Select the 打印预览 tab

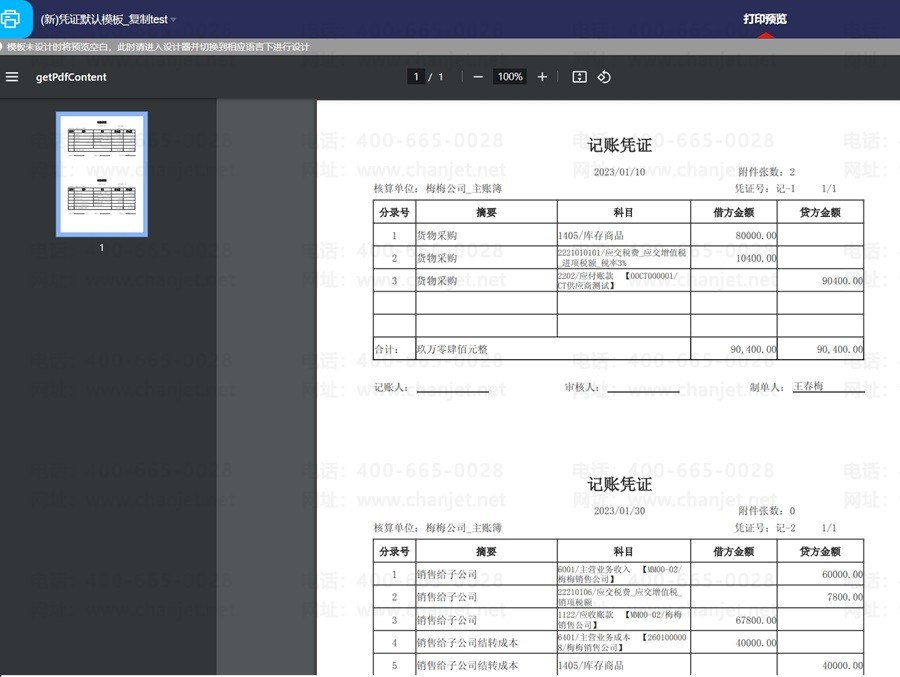pyautogui.click(x=764, y=19)
